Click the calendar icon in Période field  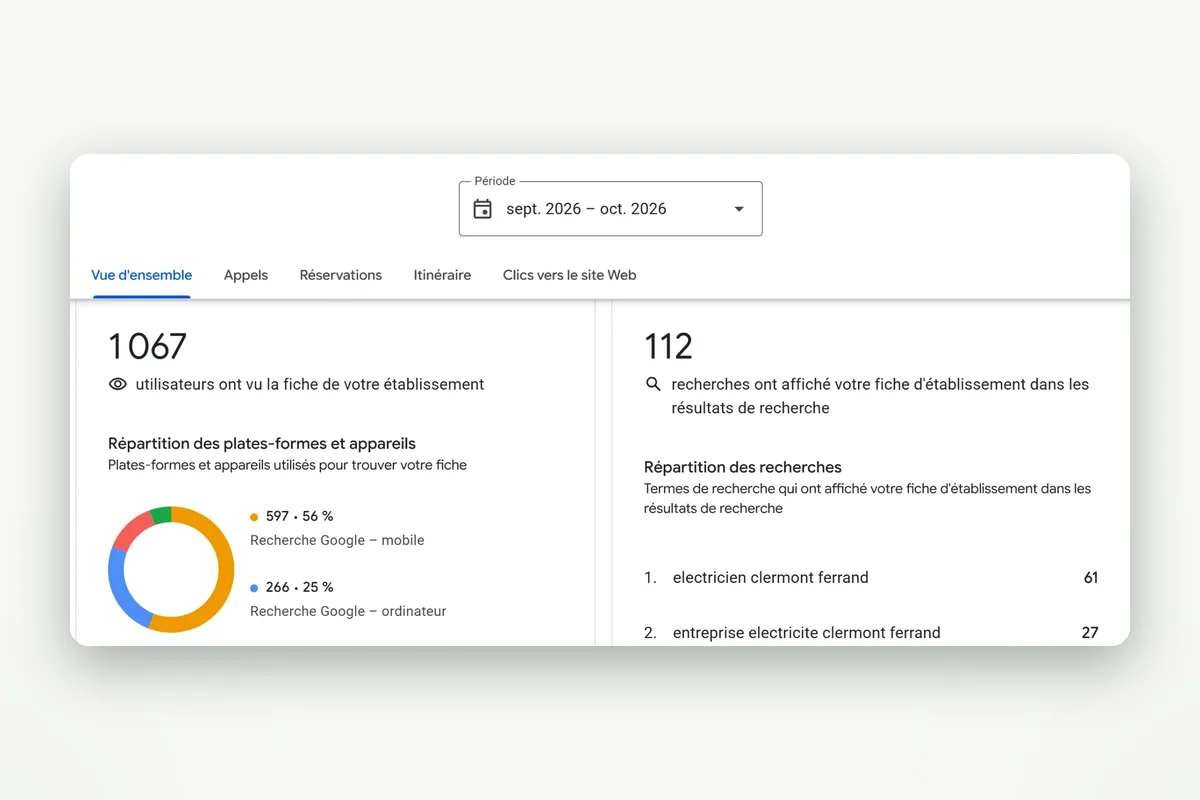click(x=483, y=209)
